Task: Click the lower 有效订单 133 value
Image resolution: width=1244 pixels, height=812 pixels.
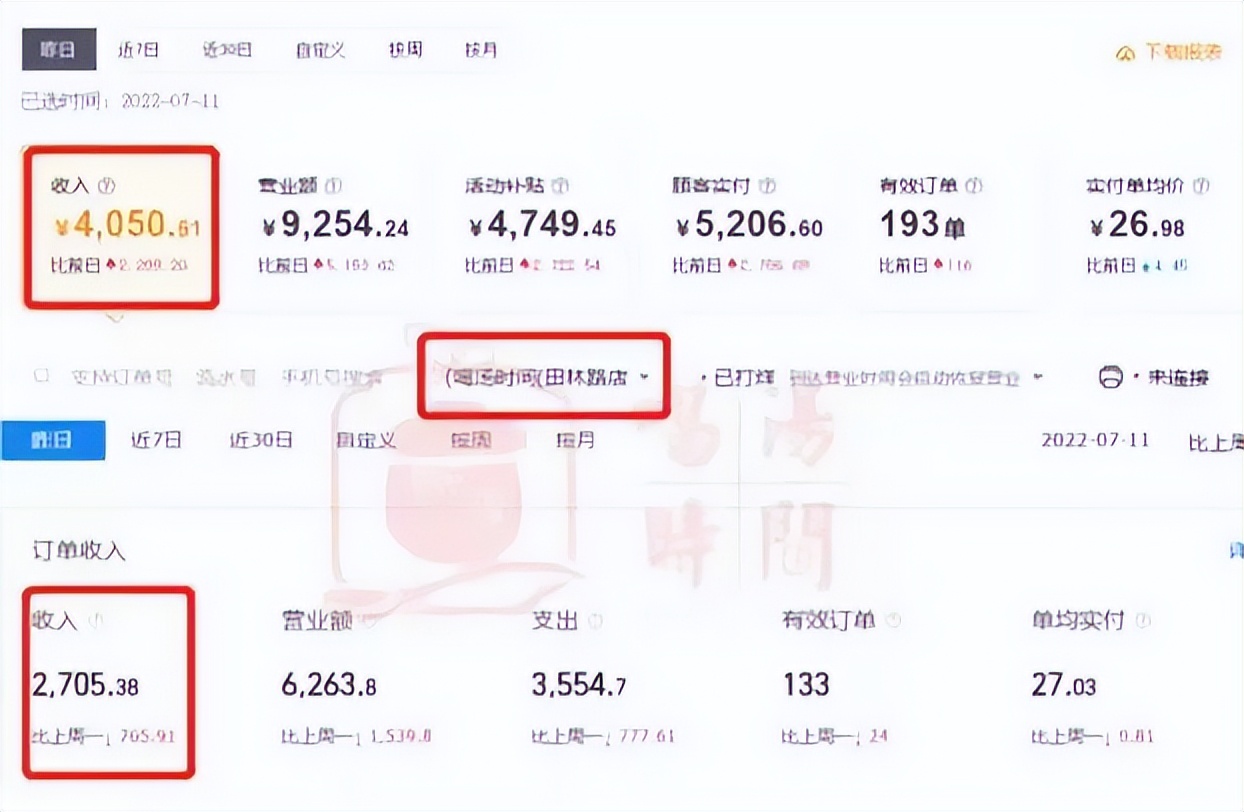Action: (806, 685)
